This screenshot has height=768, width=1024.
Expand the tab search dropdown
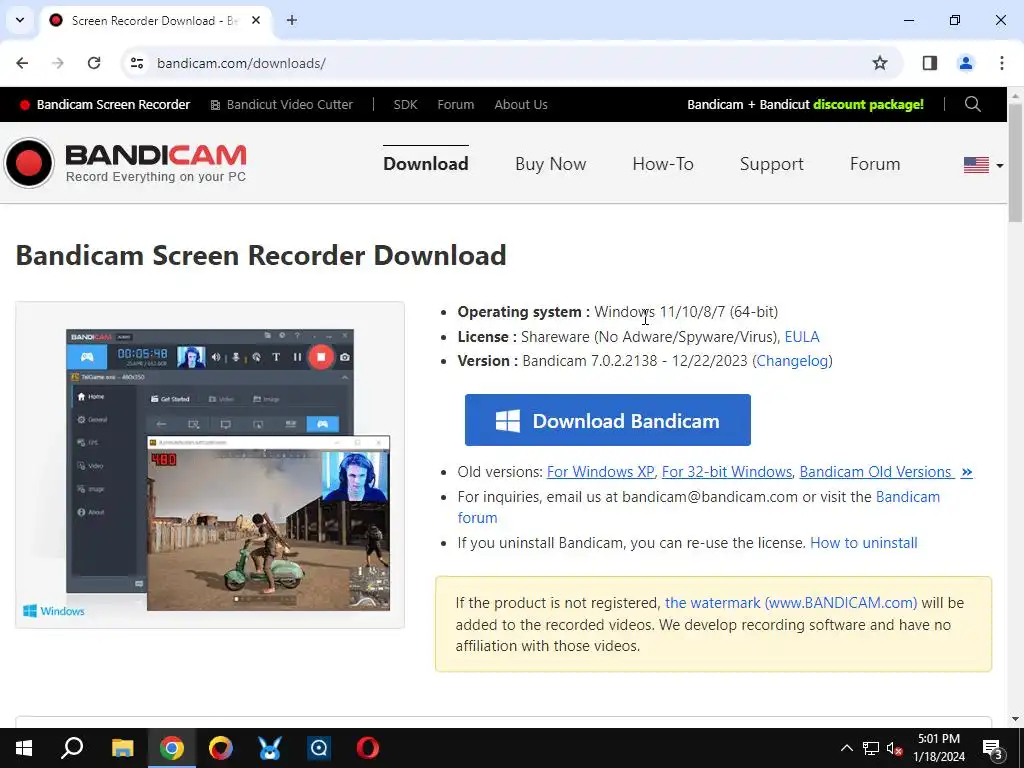[20, 20]
